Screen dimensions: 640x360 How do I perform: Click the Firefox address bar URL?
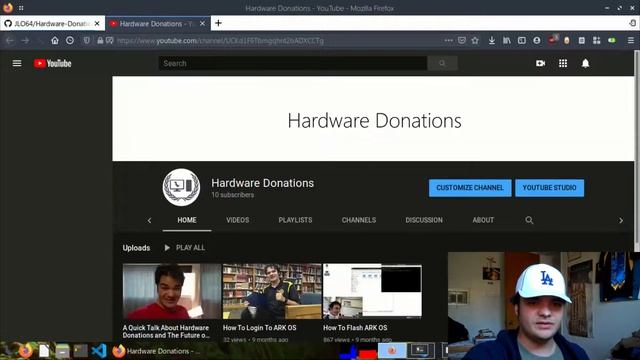click(x=220, y=40)
